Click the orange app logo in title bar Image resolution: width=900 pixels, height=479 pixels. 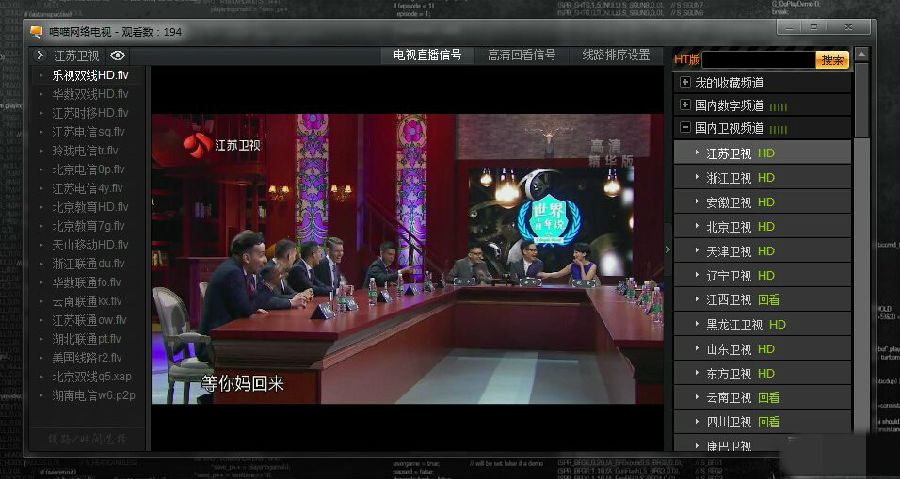(36, 31)
